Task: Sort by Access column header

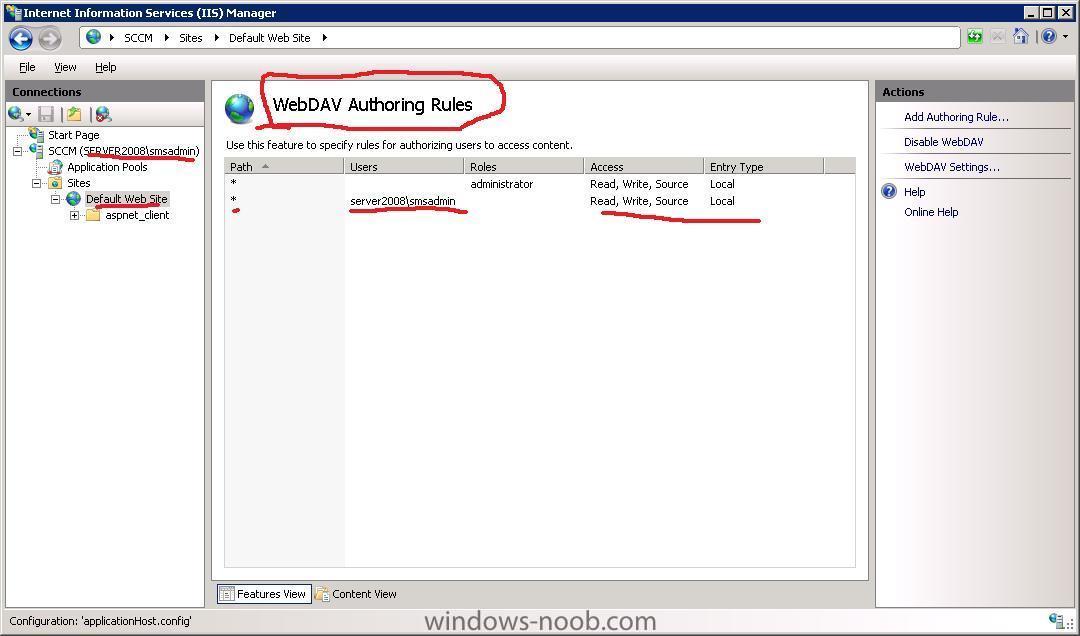Action: coord(643,166)
